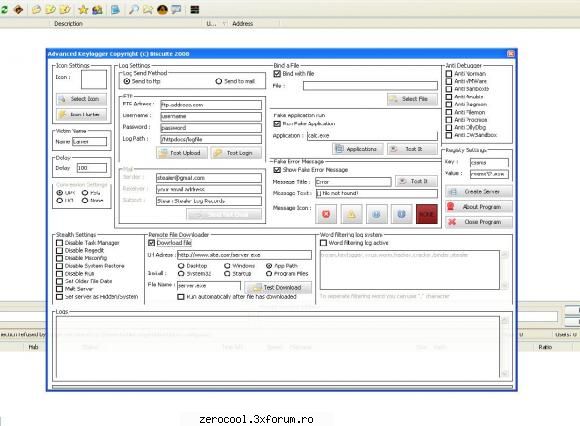Select the Program Files install radio button

point(269,273)
